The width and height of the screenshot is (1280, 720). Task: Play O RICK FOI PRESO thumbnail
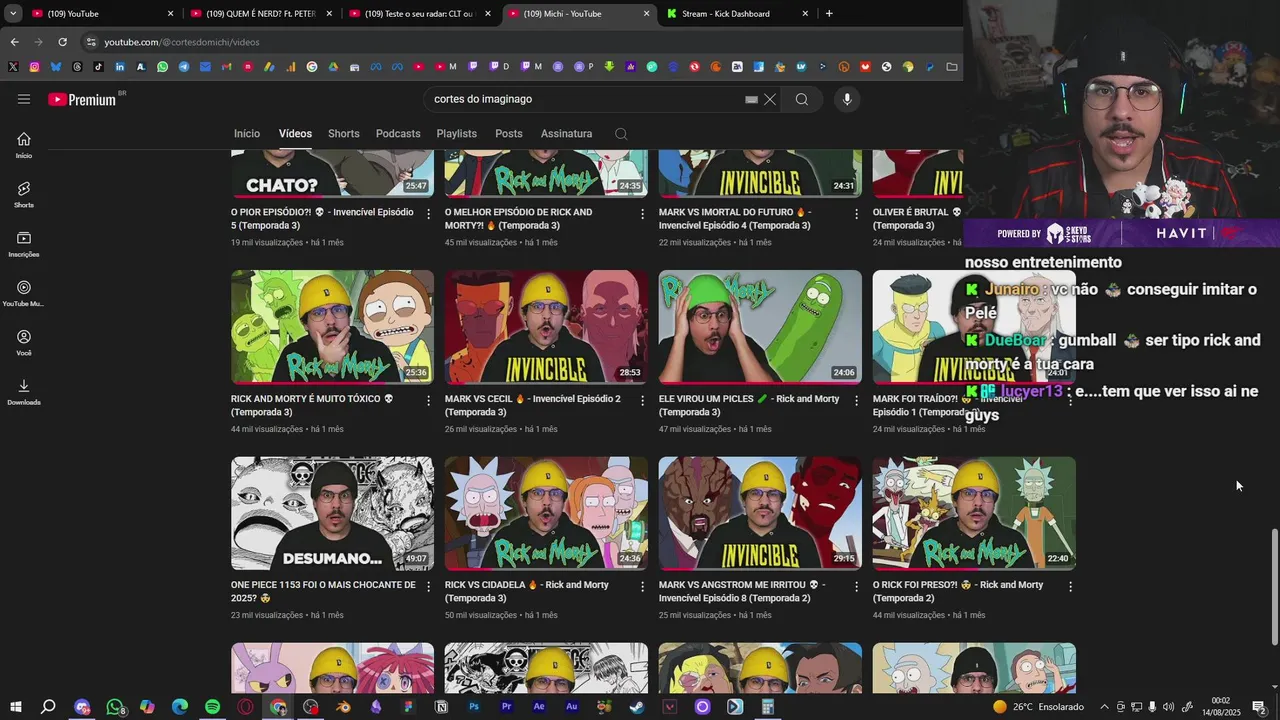[x=974, y=514]
